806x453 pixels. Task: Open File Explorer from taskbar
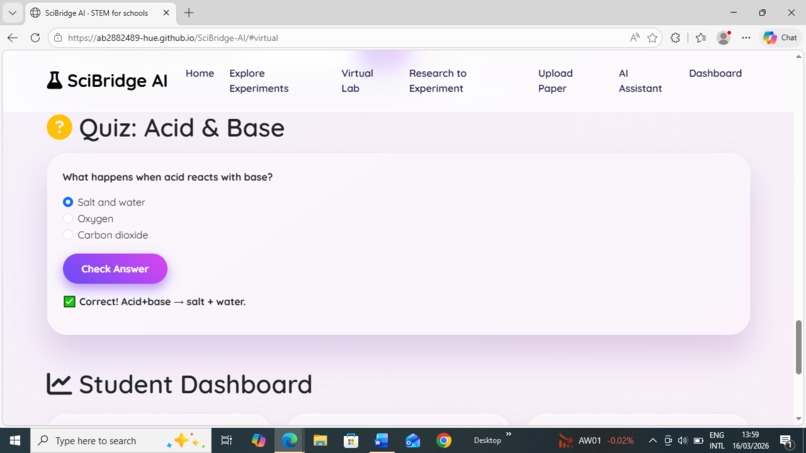point(320,441)
